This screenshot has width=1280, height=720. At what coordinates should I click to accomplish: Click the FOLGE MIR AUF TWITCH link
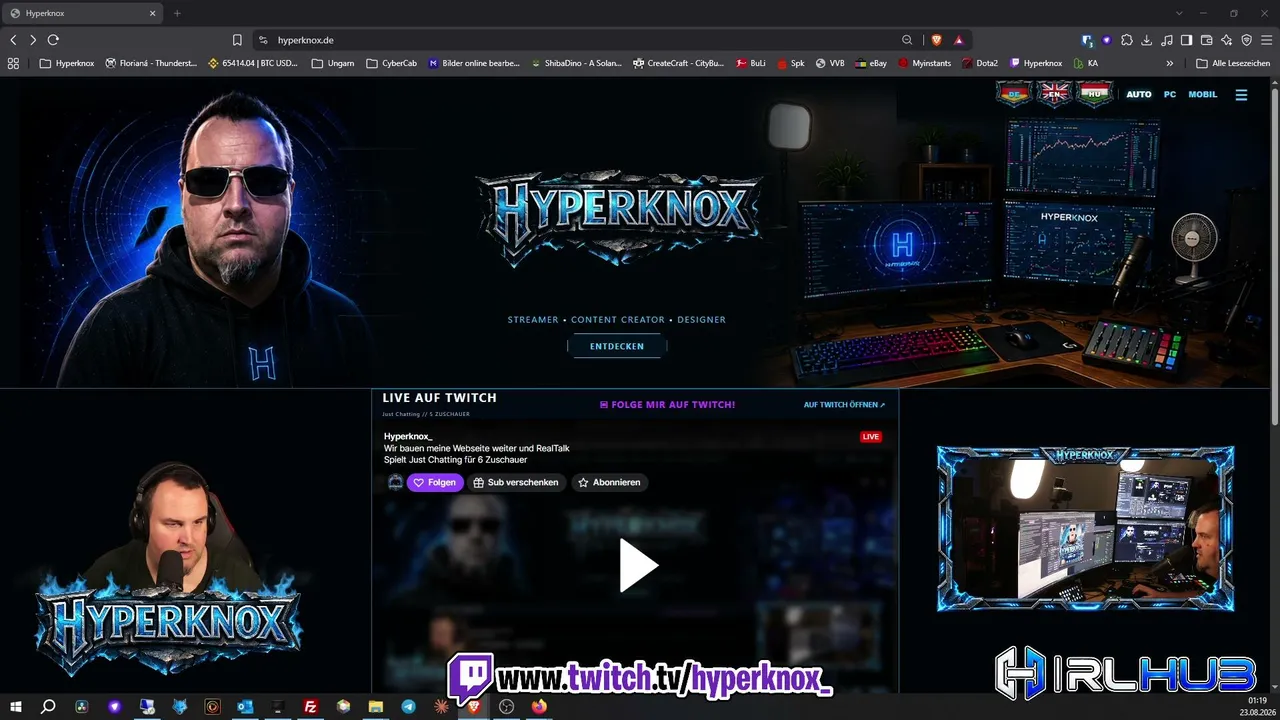point(667,405)
